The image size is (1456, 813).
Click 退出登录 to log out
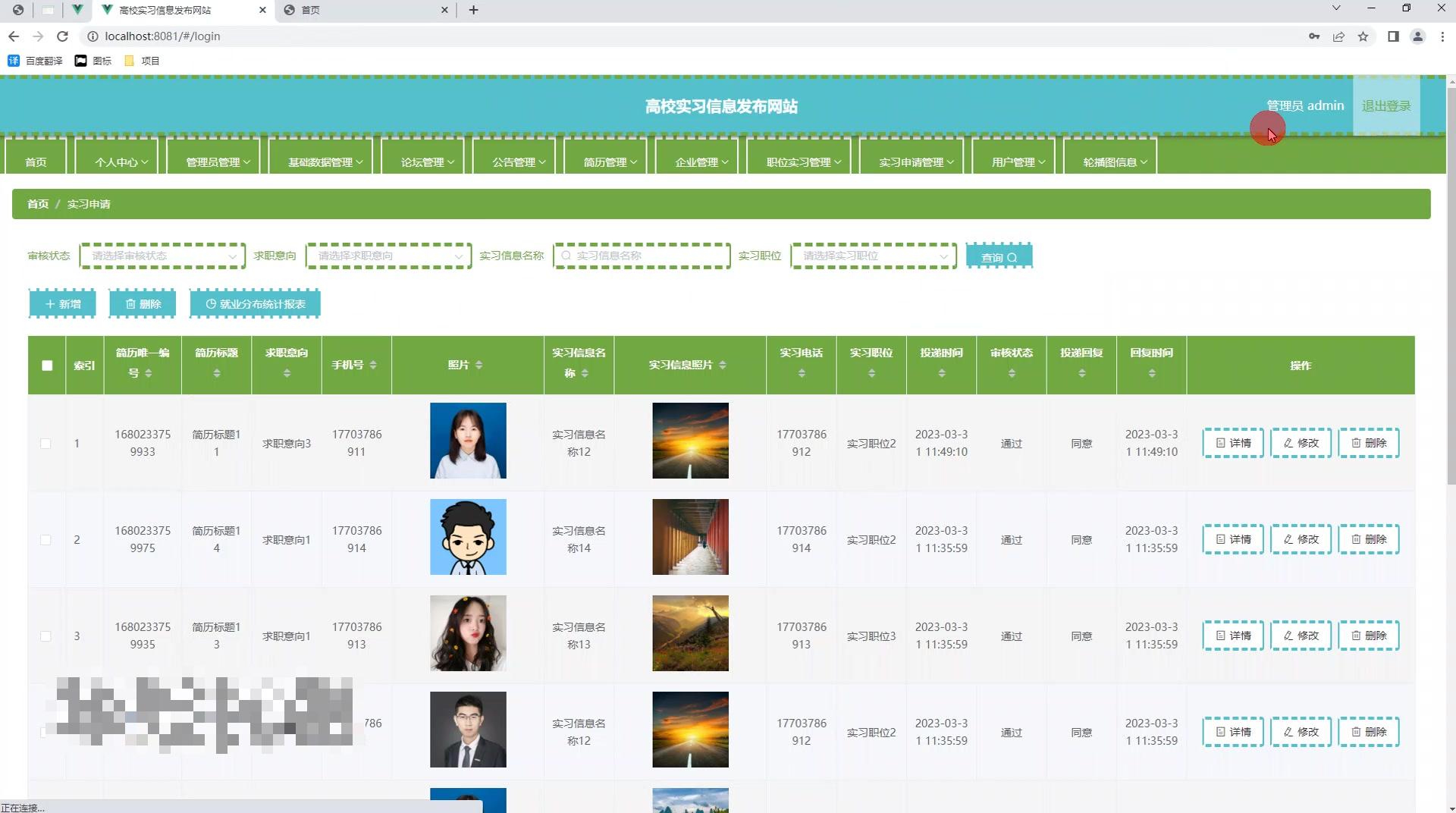1385,106
